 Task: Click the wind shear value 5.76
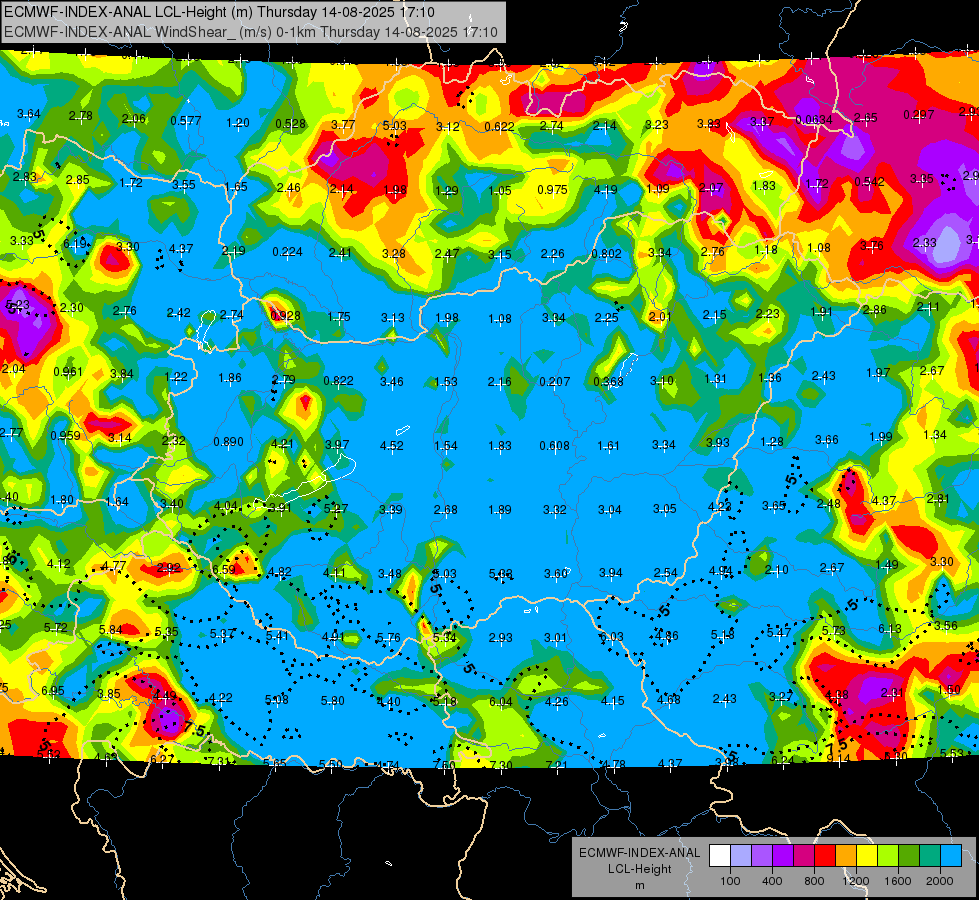click(388, 638)
